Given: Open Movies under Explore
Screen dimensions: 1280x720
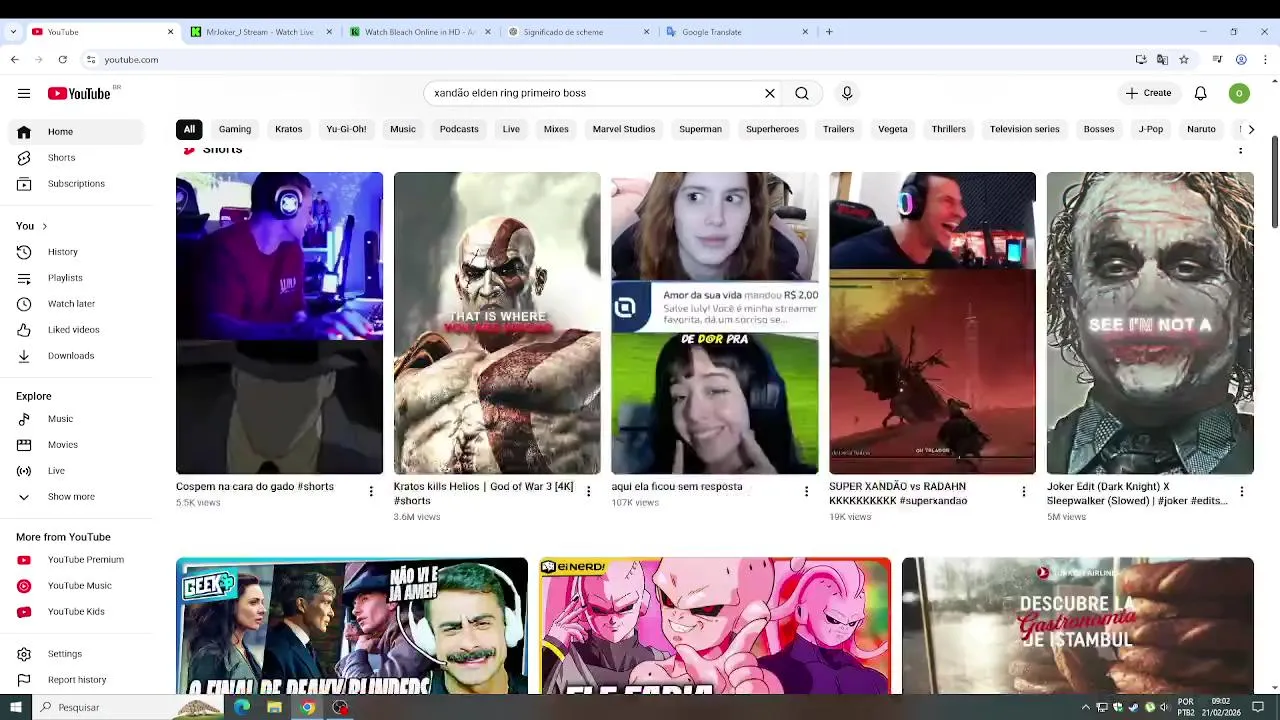Looking at the screenshot, I should coord(74,445).
